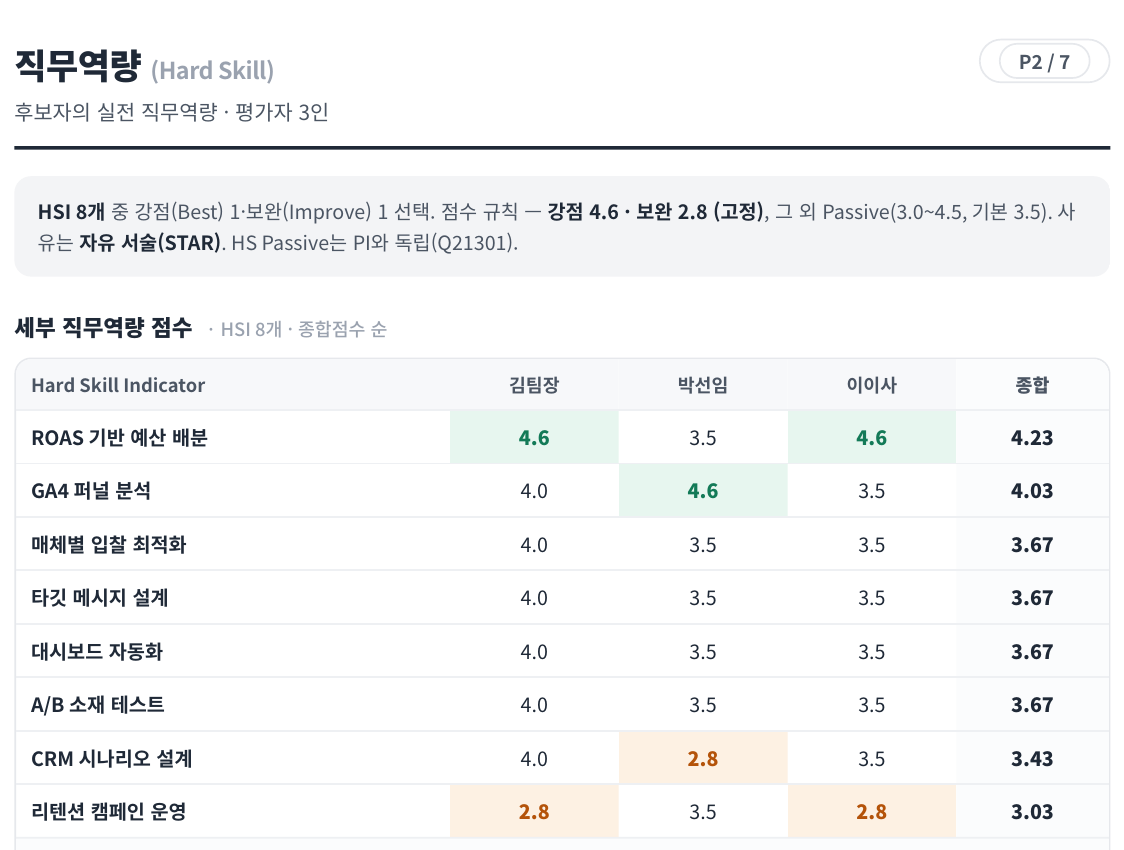The height and width of the screenshot is (850, 1124).
Task: Click the 3.67 total for 타깃 메시지 설계
Action: pyautogui.click(x=1032, y=598)
